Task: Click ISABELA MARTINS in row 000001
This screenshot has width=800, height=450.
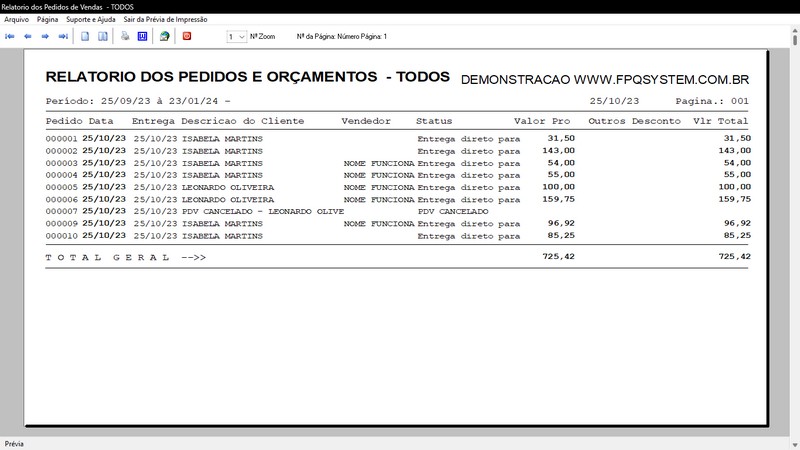Action: coord(222,139)
